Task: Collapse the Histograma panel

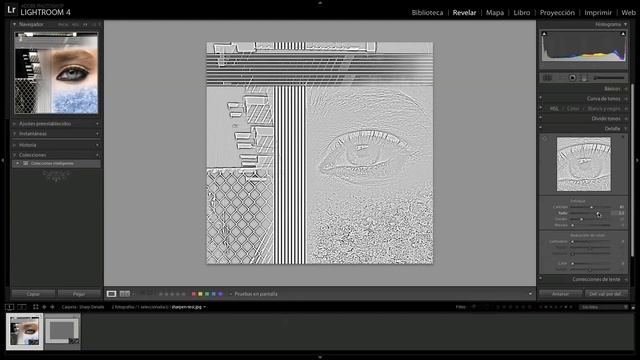Action: tap(625, 24)
